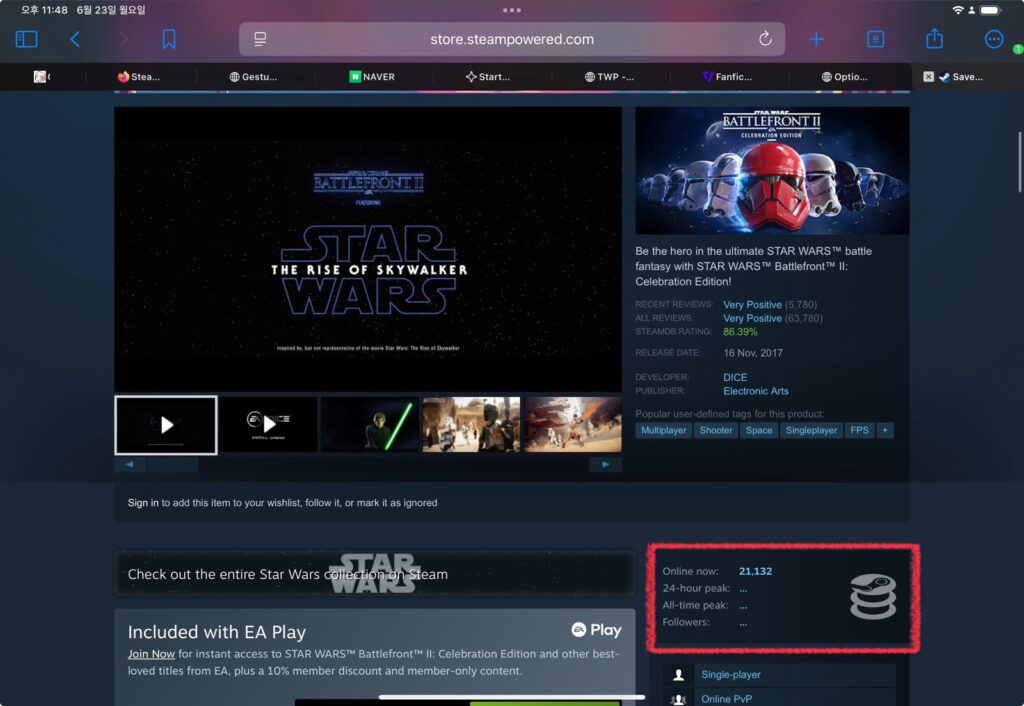
Task: Click the main Star Wars trailer video
Action: tap(368, 249)
